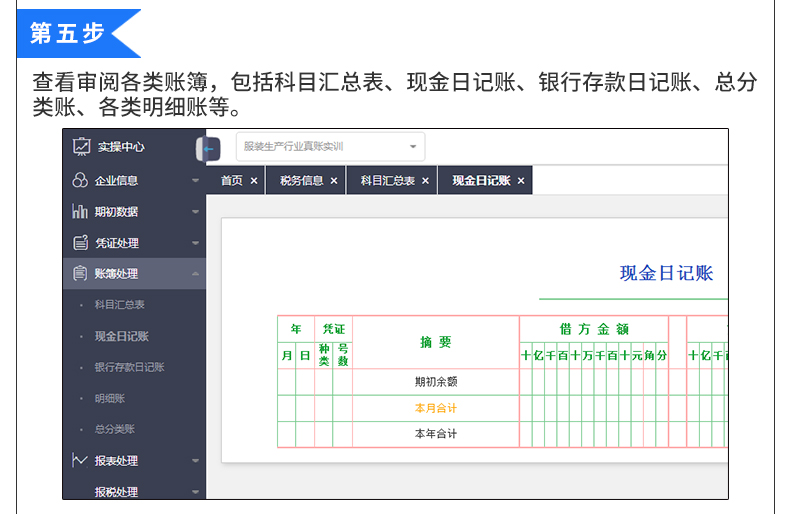Click the 本月合计 row in table
This screenshot has width=790, height=514.
(x=436, y=408)
